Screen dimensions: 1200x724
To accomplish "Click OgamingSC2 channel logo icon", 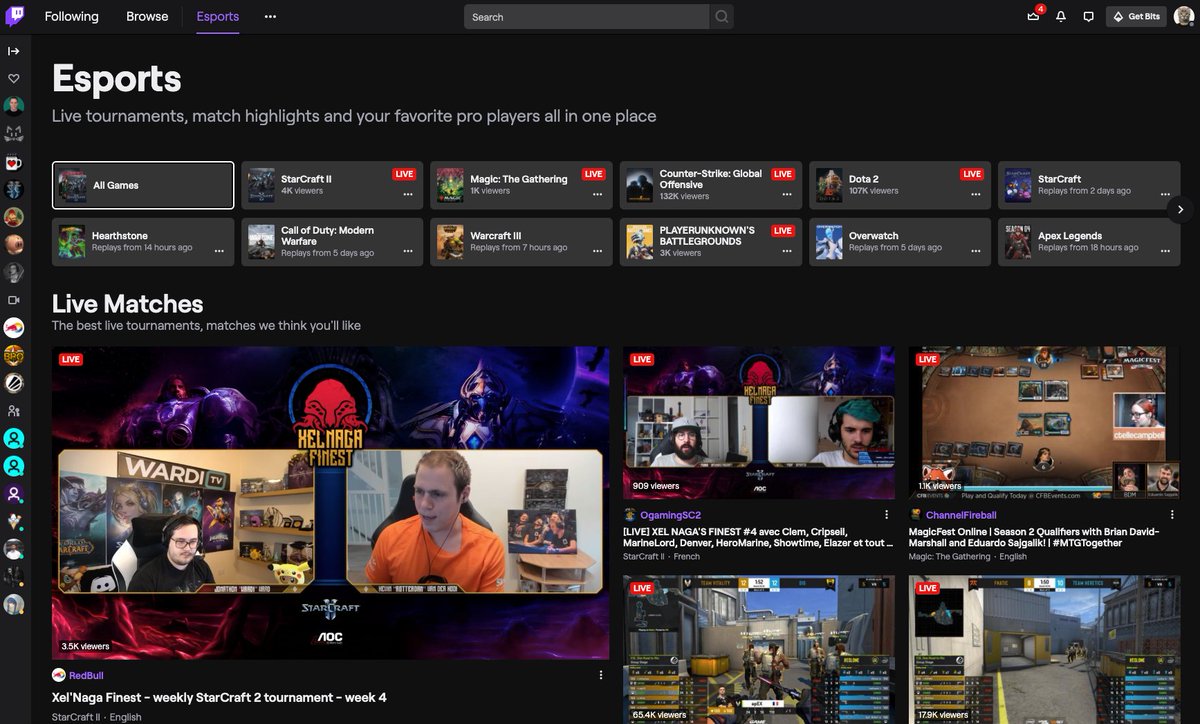I will click(x=630, y=515).
